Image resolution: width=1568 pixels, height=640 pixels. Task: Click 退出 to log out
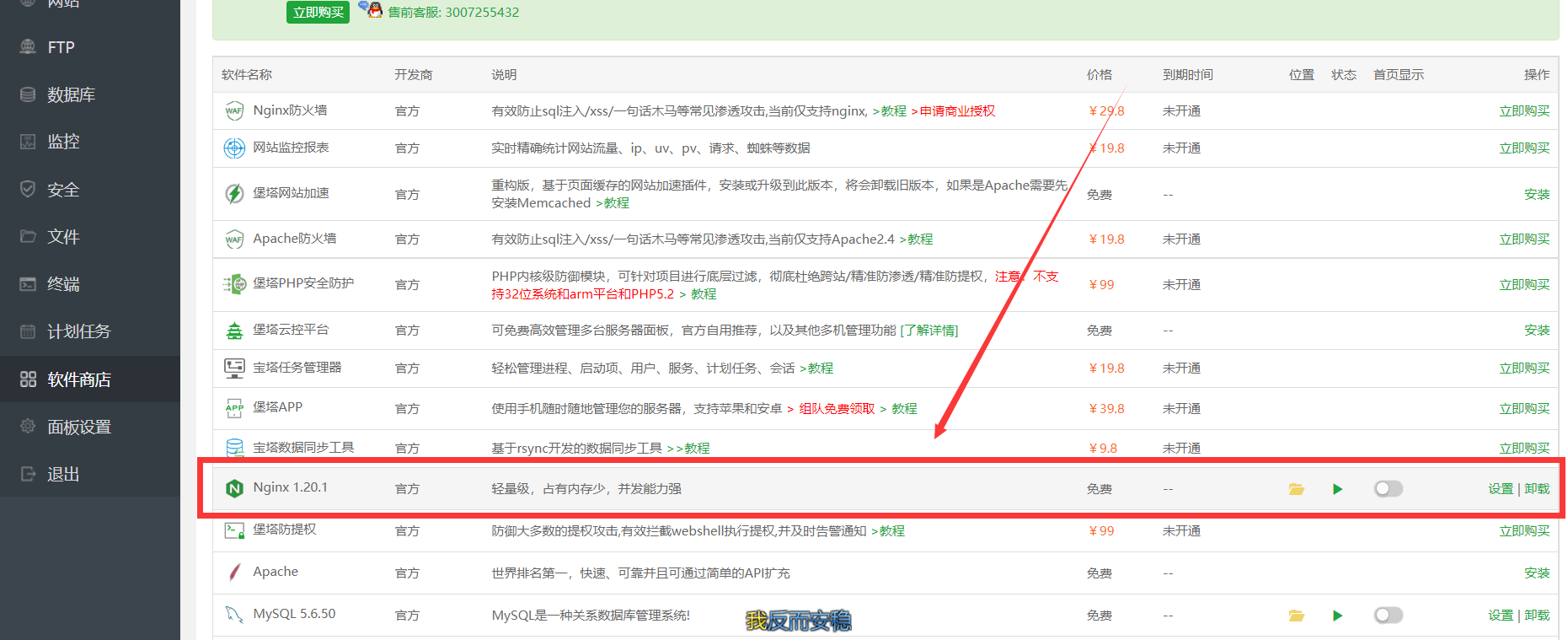[x=63, y=474]
